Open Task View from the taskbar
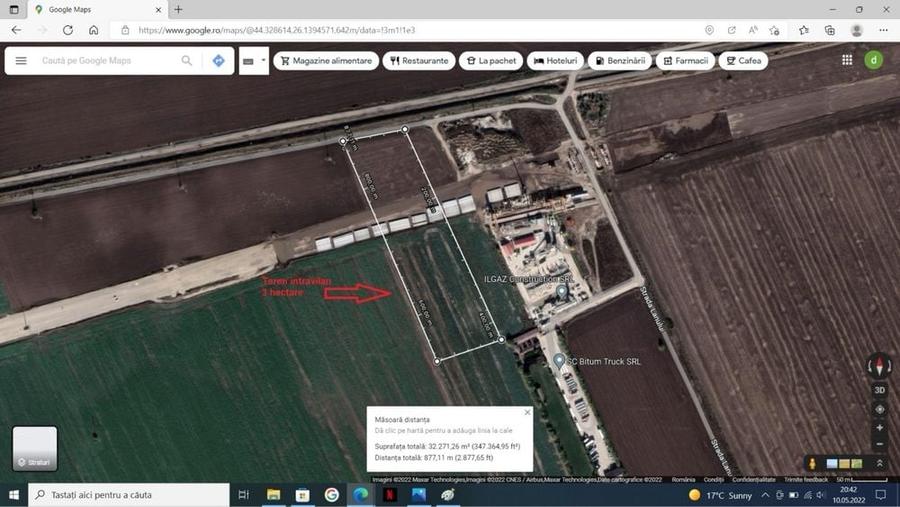Image resolution: width=900 pixels, height=507 pixels. tap(243, 494)
